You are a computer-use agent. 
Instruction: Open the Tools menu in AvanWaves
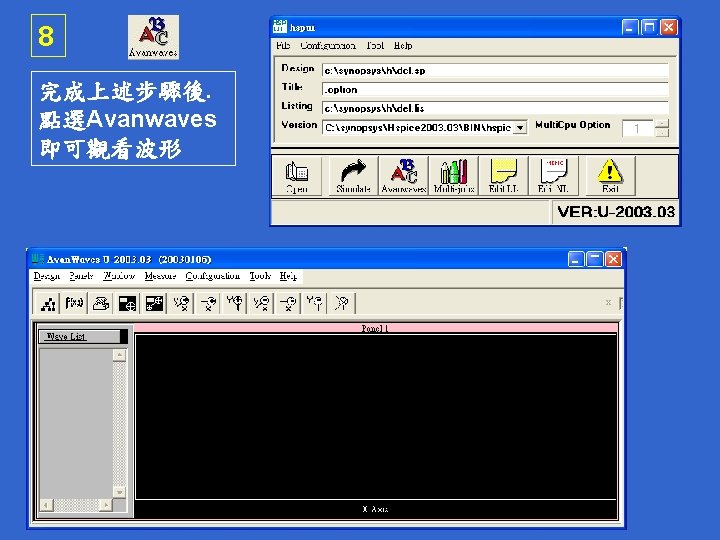[x=260, y=276]
